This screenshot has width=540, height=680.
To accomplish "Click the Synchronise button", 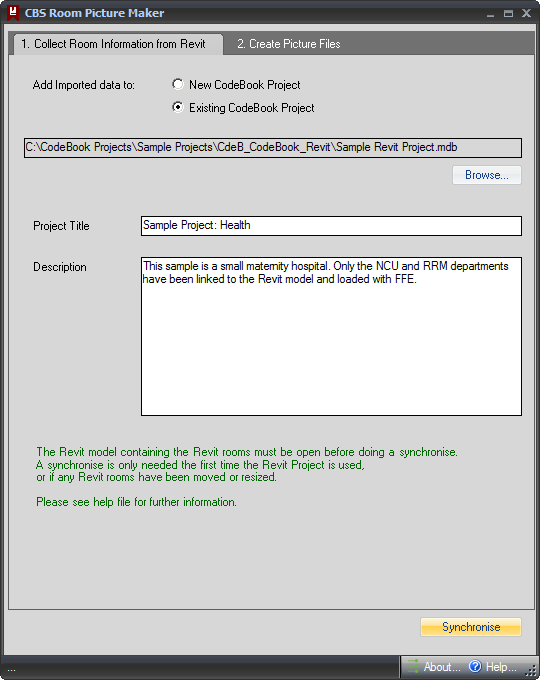I will [471, 627].
